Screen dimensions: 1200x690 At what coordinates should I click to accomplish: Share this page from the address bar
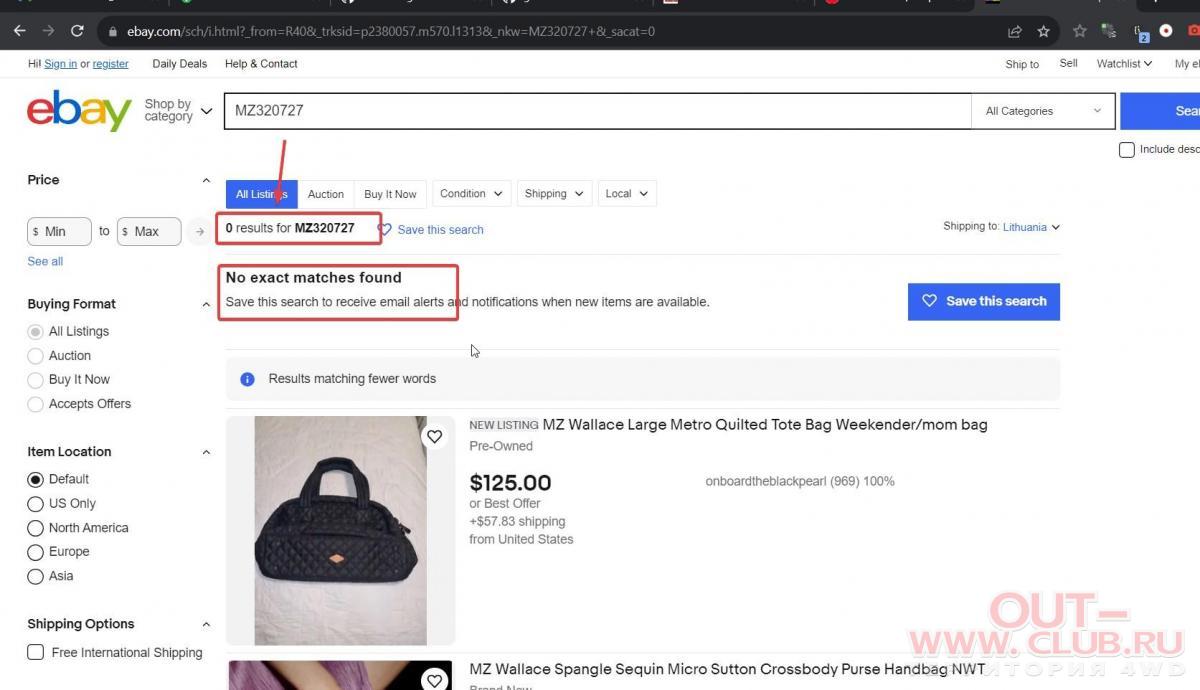tap(1015, 32)
